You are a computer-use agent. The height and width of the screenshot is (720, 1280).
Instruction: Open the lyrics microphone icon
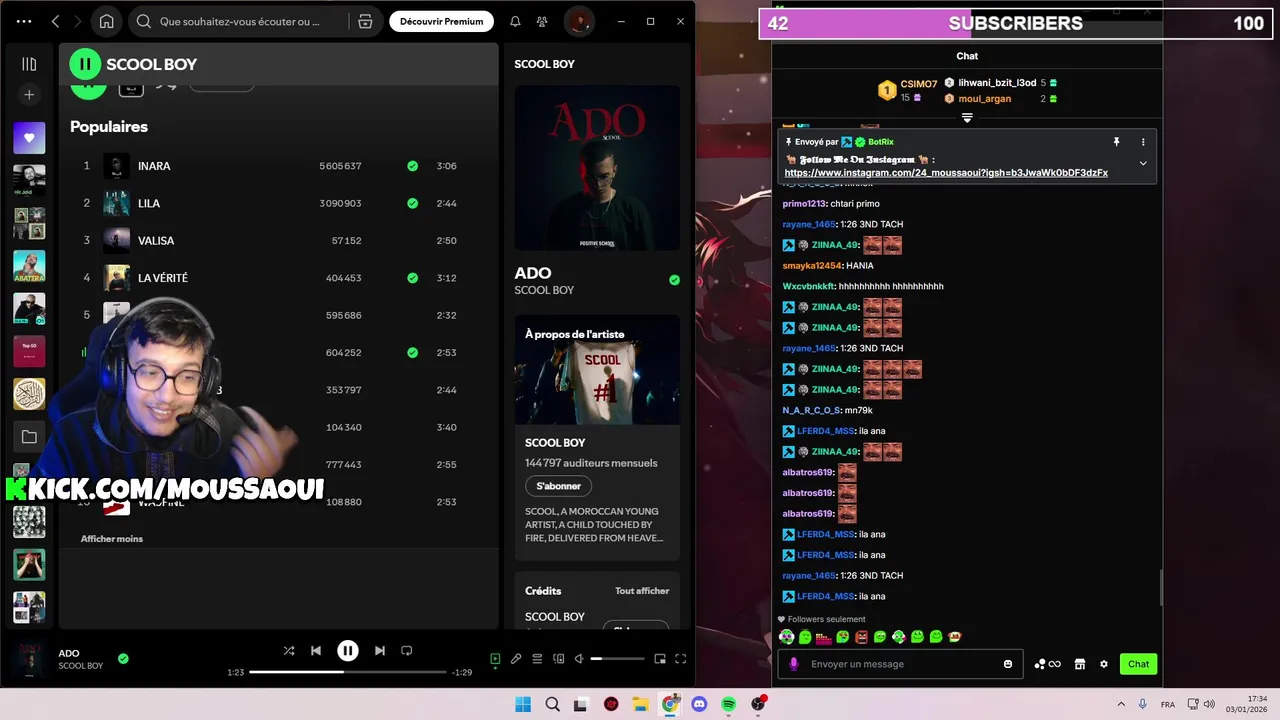click(x=516, y=659)
